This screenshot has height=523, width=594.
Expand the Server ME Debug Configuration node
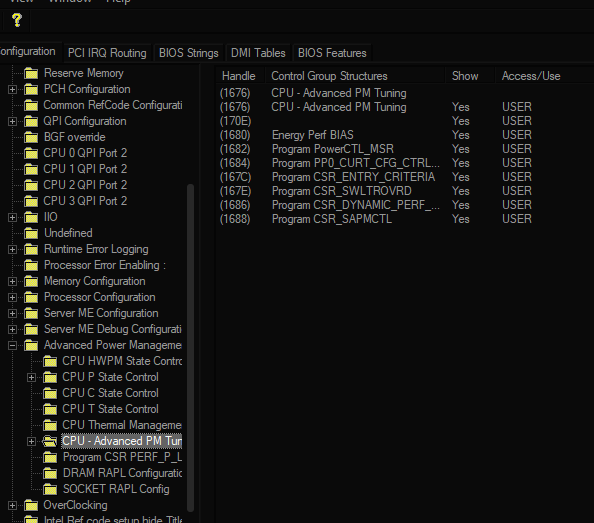point(12,329)
